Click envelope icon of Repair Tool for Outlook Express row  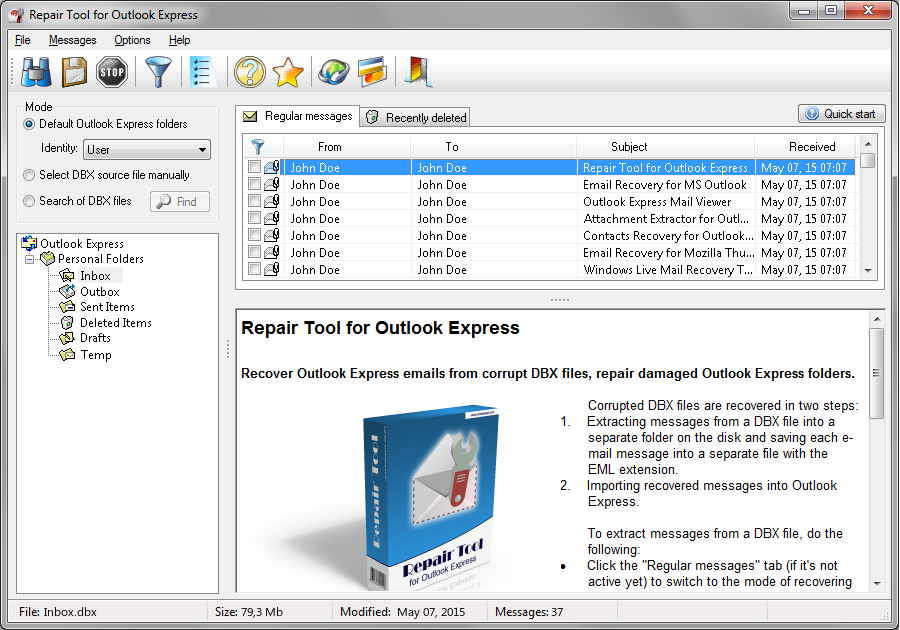click(271, 168)
